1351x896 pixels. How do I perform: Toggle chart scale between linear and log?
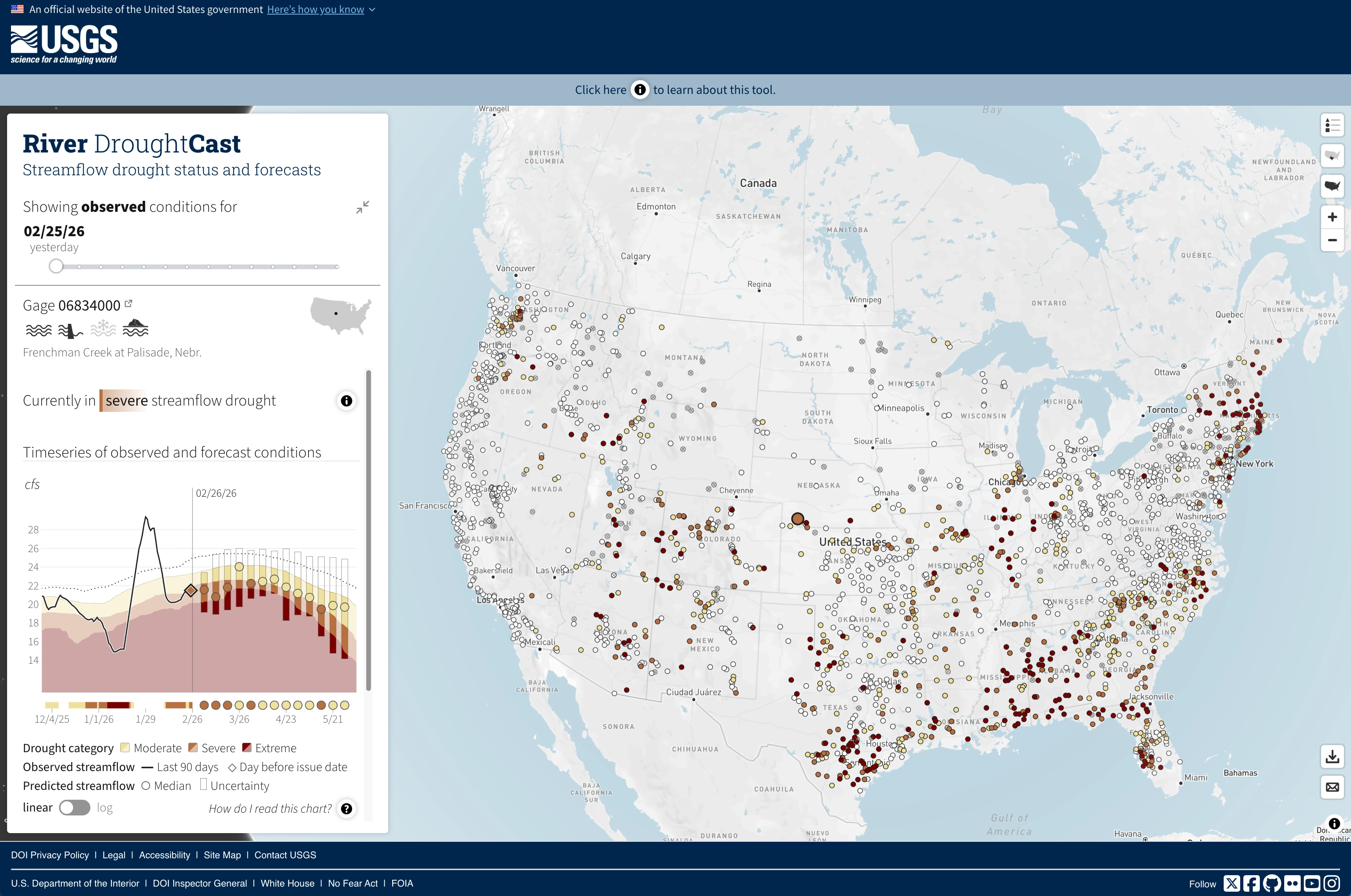75,808
